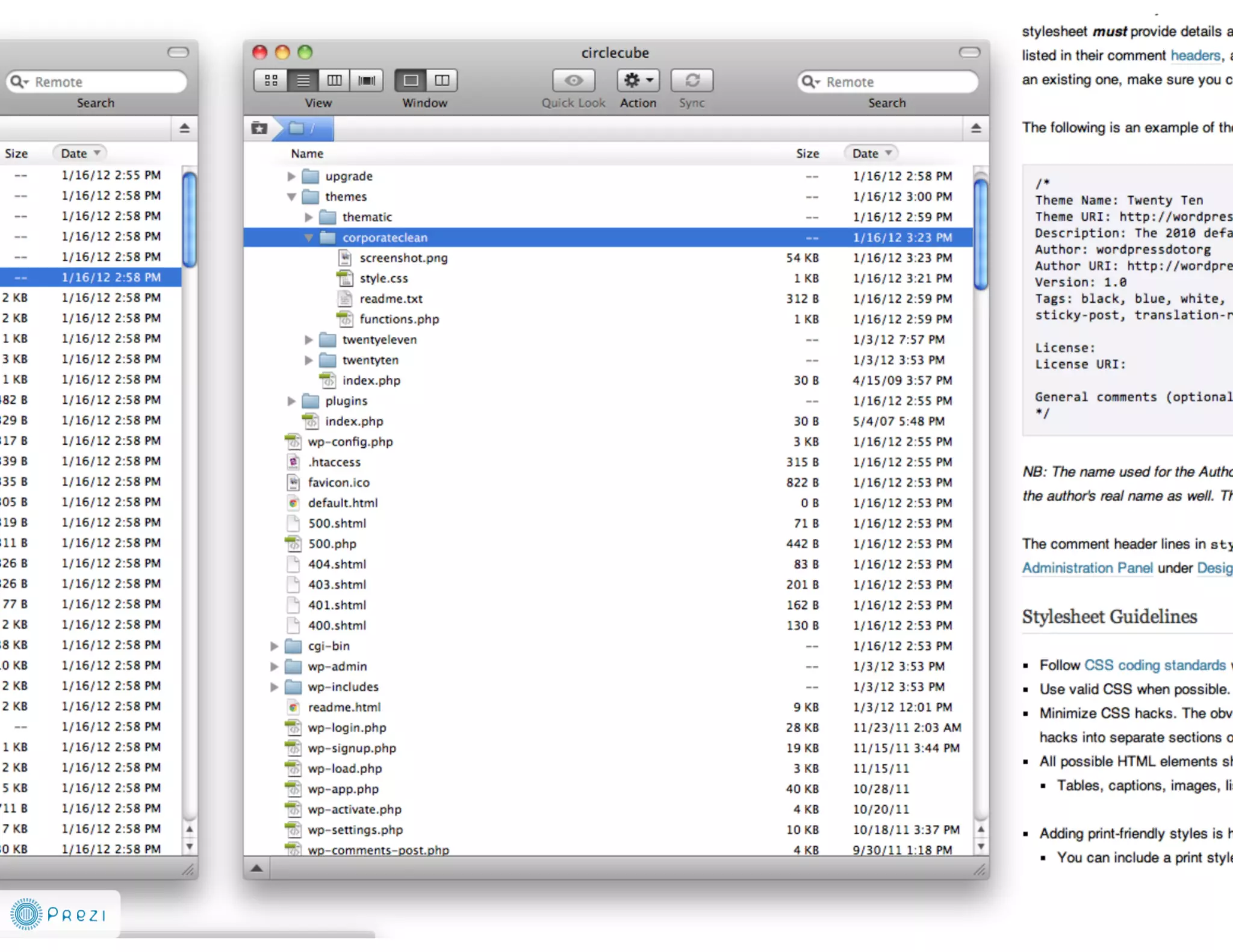Open the CSS coding standards link
The height and width of the screenshot is (952, 1233).
coord(1155,665)
